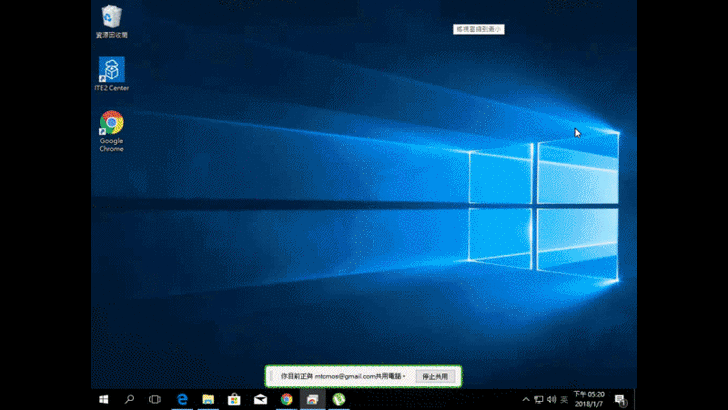Image resolution: width=728 pixels, height=410 pixels.
Task: Open the green circular app on the taskbar
Action: coord(339,399)
